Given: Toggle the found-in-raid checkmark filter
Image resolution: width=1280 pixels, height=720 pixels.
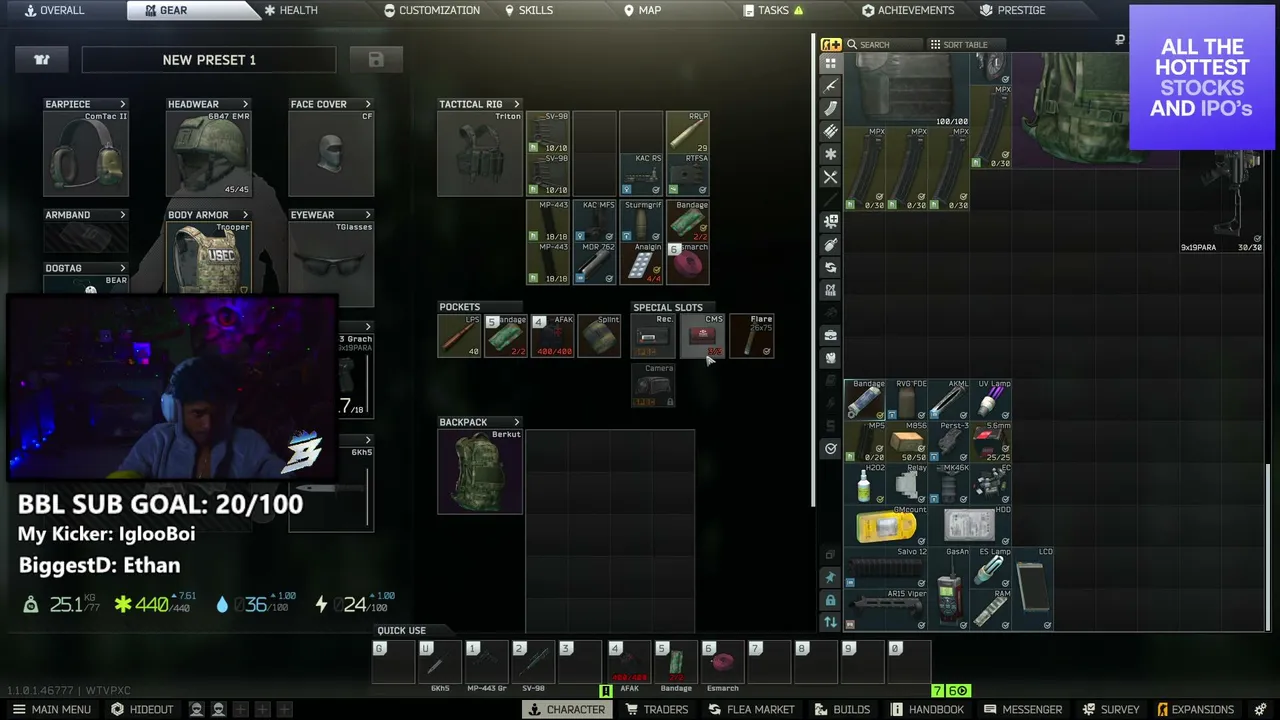Looking at the screenshot, I should 830,448.
